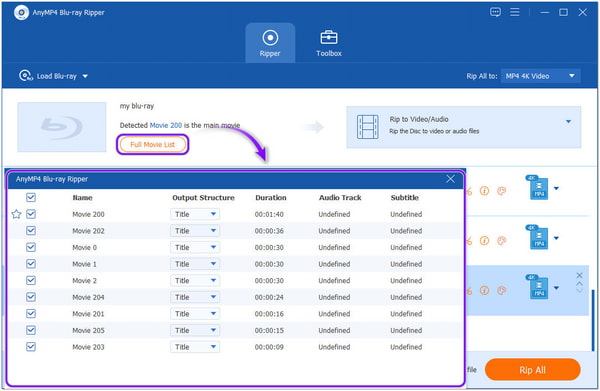This screenshot has width=600, height=391.
Task: Close the Full Movie List dialog
Action: pyautogui.click(x=450, y=179)
